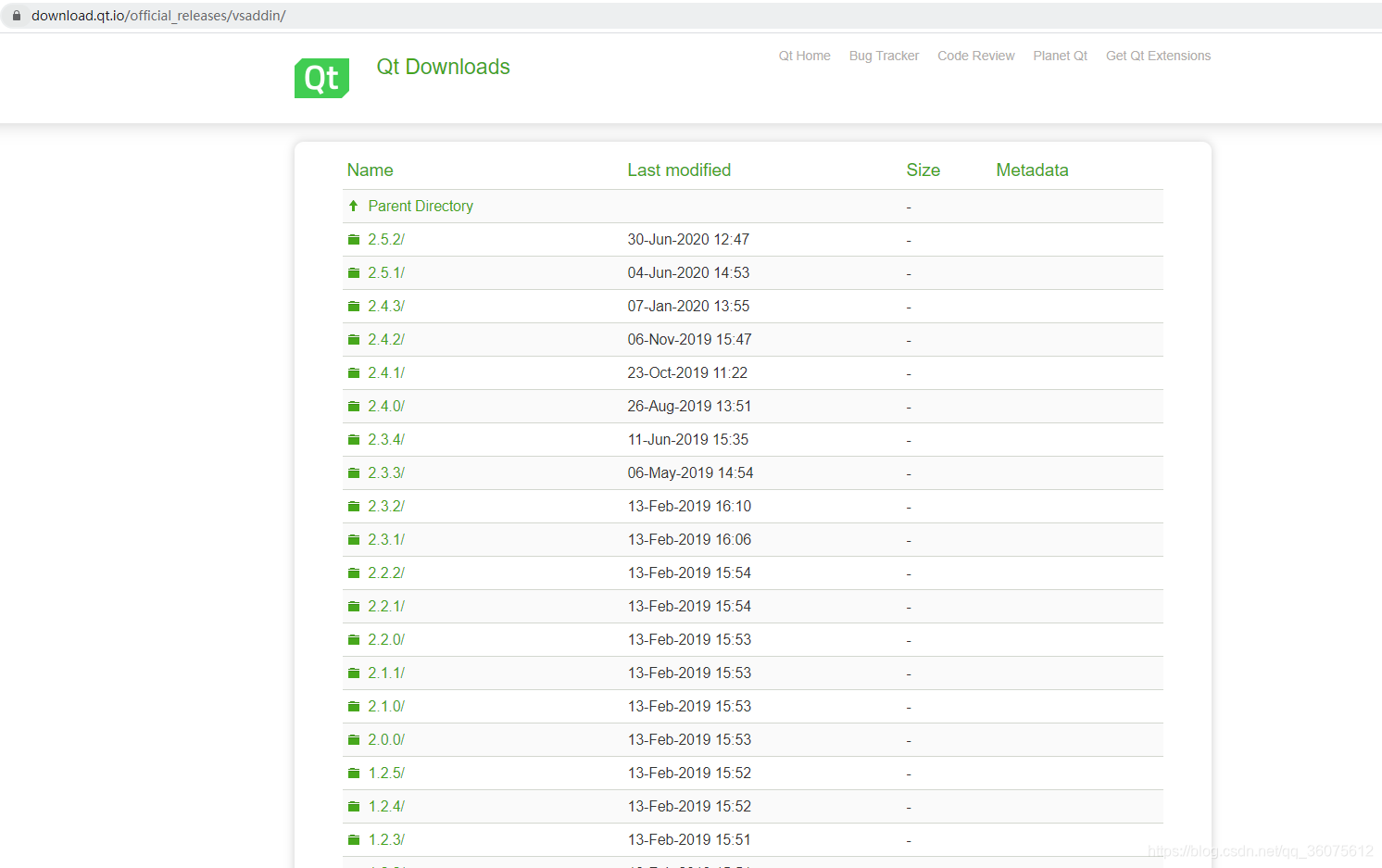1382x868 pixels.
Task: Open the 2.1.0/ directory link
Action: click(386, 706)
